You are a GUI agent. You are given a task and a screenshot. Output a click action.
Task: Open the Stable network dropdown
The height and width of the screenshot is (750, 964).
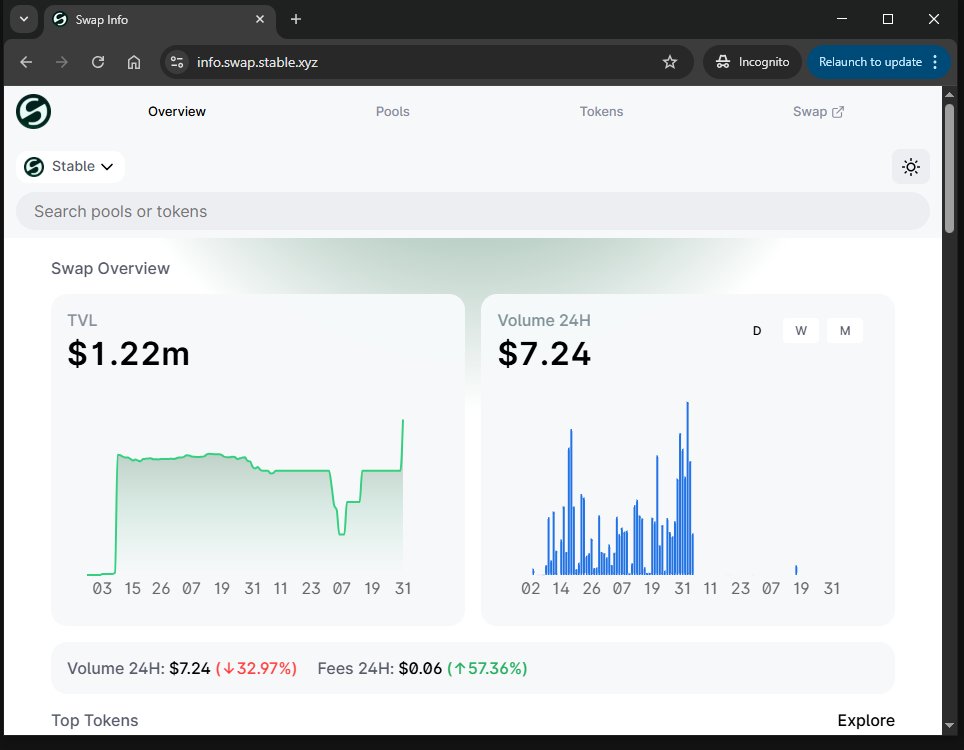tap(70, 167)
